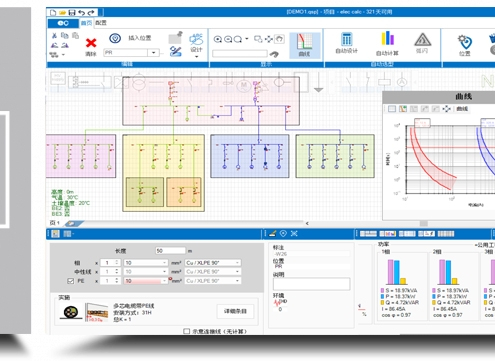Screen dimensions: 495x361
Task: Click the 详细条目 details button
Action: pos(235,311)
